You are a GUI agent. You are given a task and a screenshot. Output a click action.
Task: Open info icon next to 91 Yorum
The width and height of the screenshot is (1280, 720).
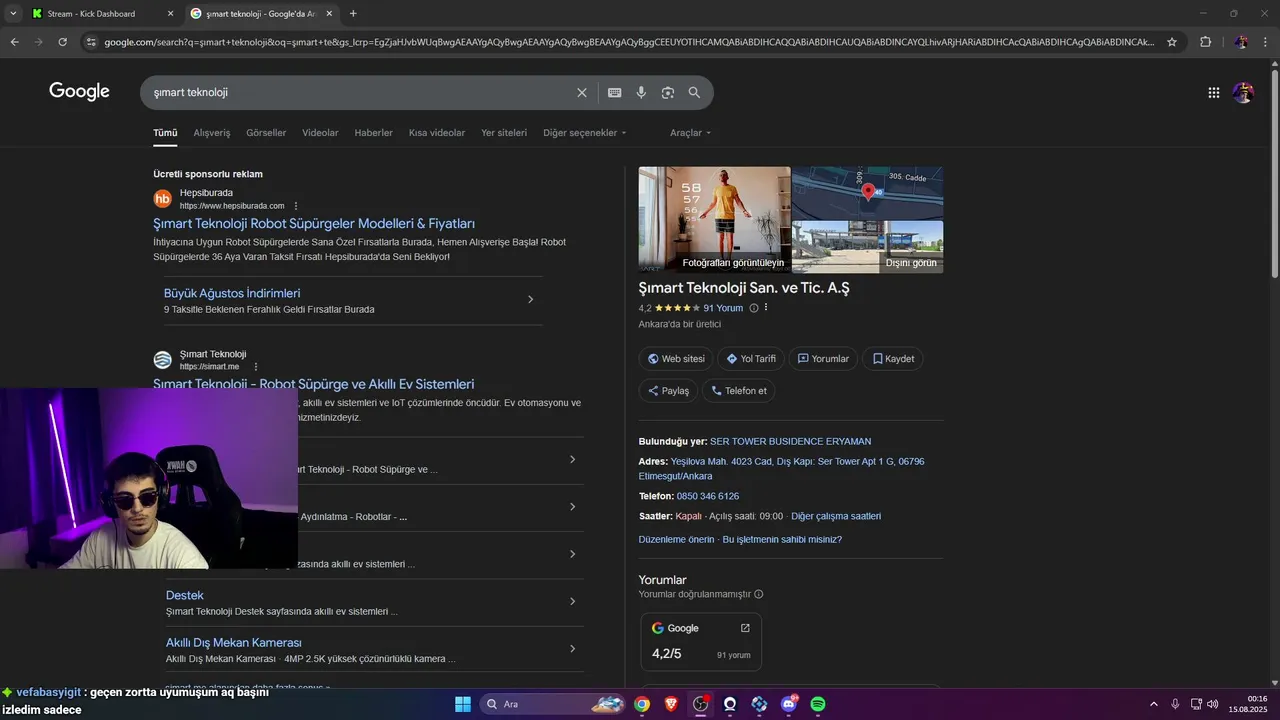[x=754, y=308]
